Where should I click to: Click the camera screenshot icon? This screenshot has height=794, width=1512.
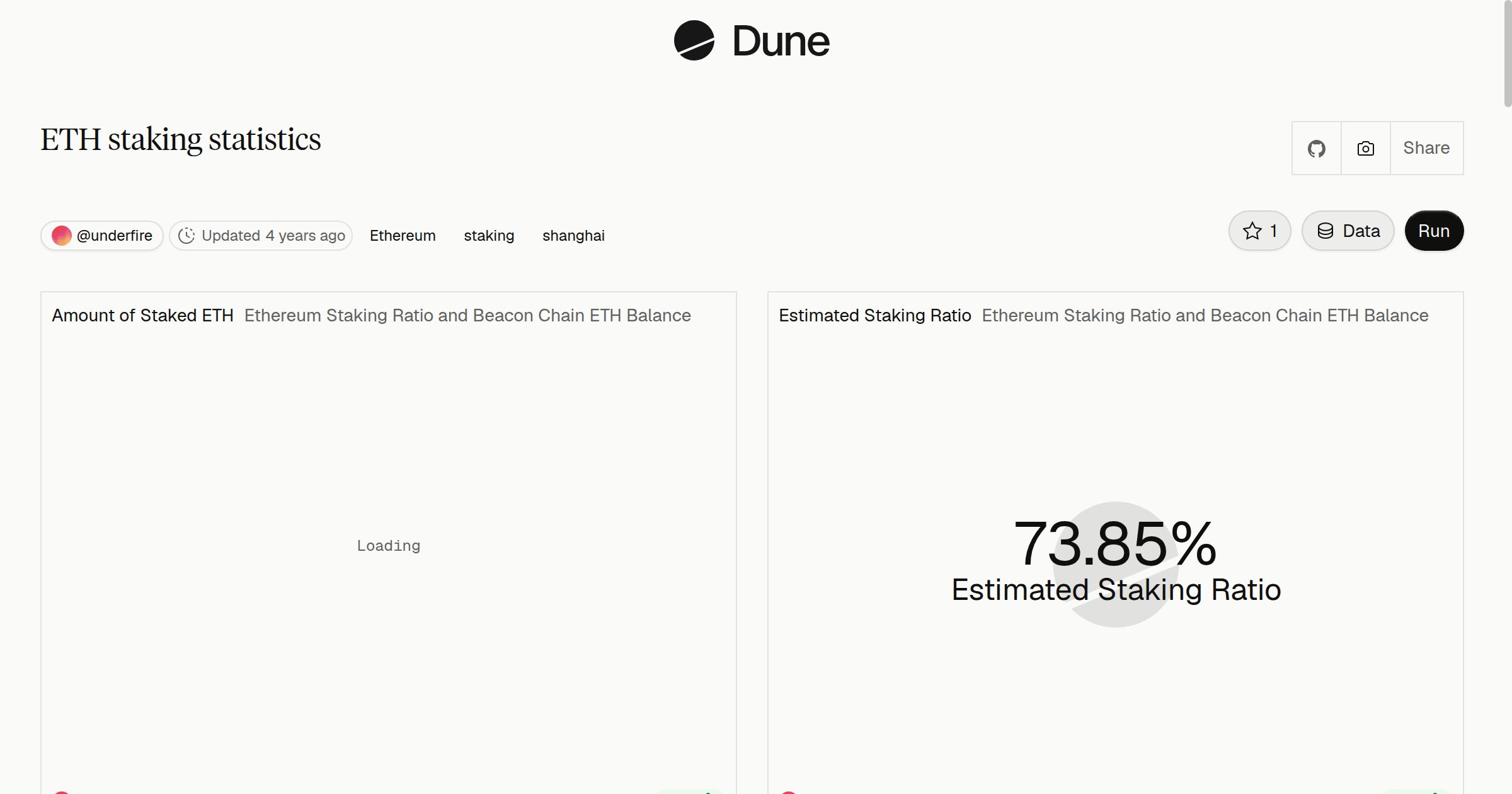[1366, 148]
